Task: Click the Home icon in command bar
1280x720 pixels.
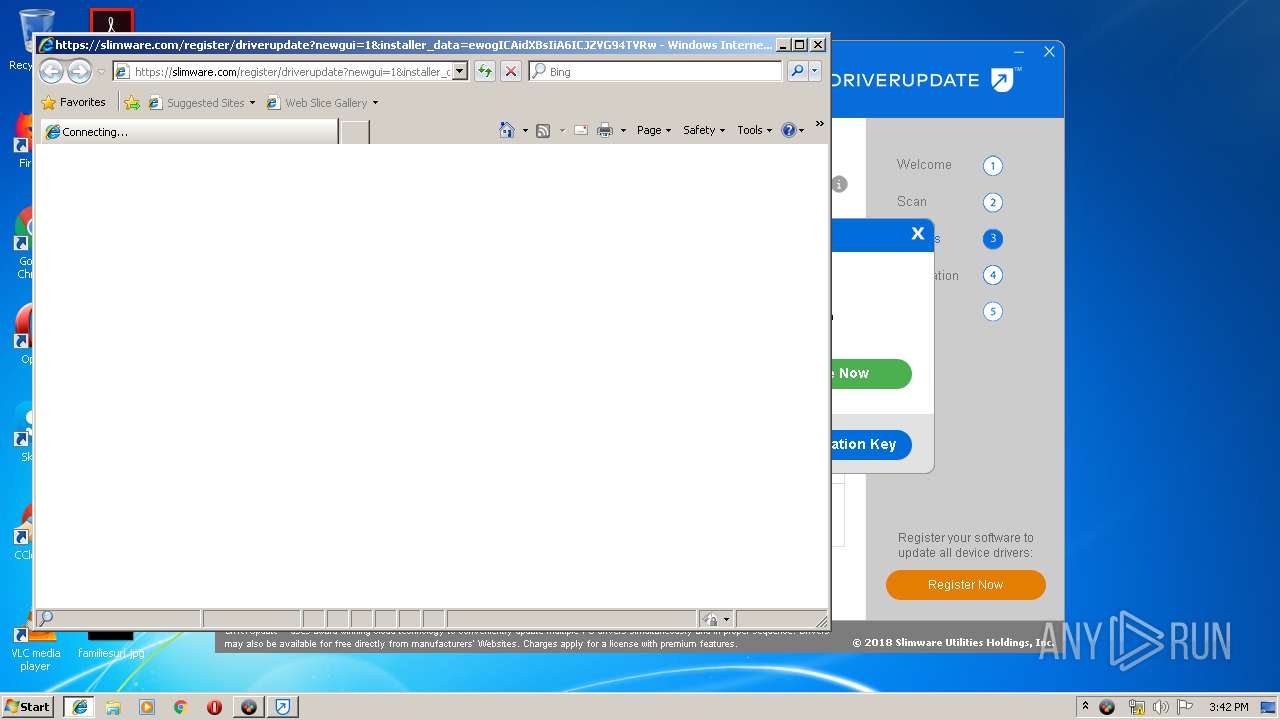Action: tap(507, 130)
